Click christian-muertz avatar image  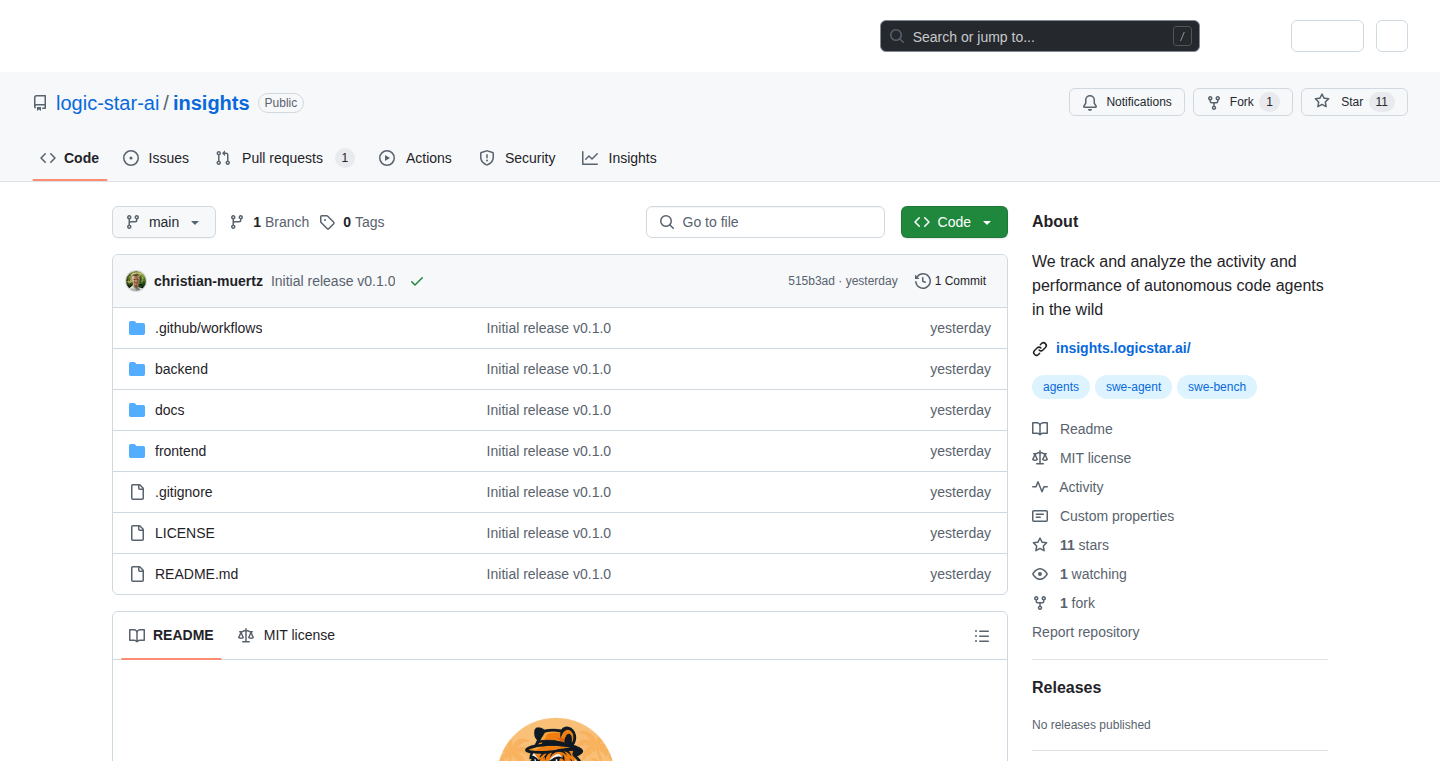point(136,281)
